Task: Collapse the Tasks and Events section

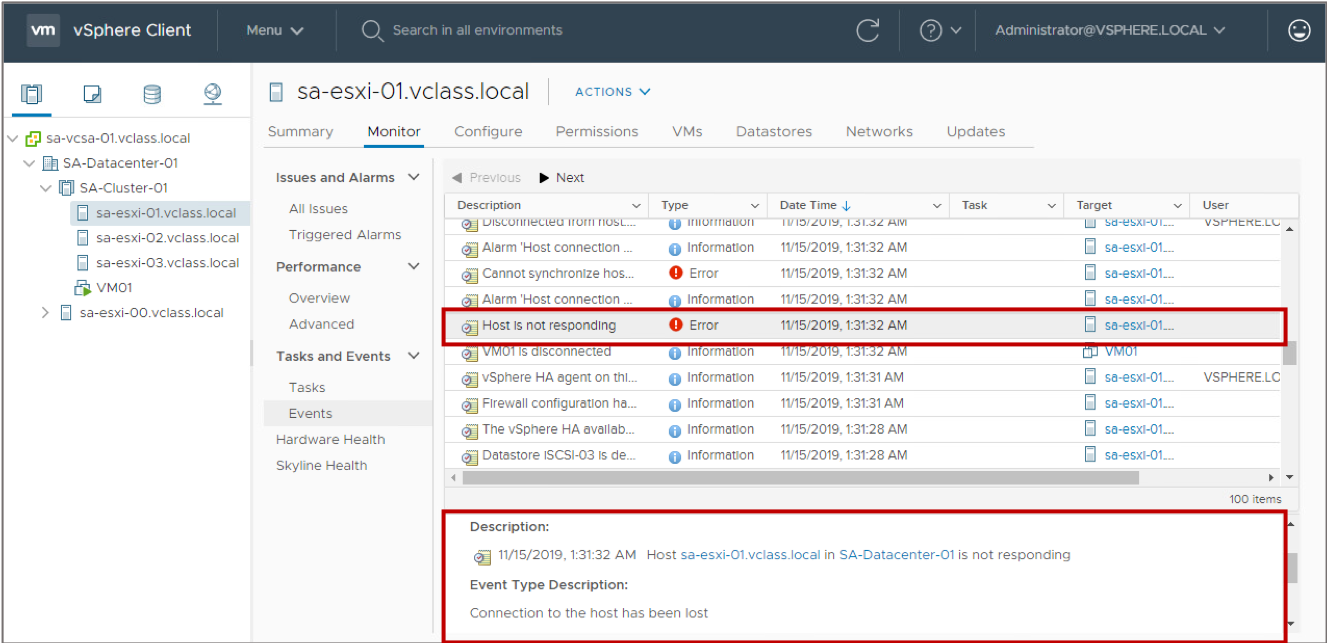Action: click(x=414, y=356)
